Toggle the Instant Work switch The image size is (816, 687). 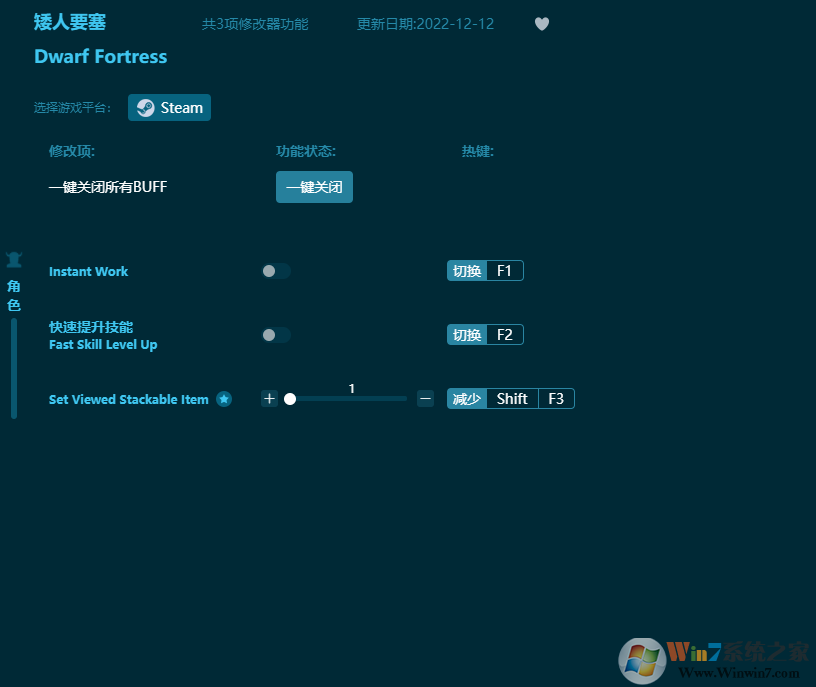pyautogui.click(x=276, y=271)
